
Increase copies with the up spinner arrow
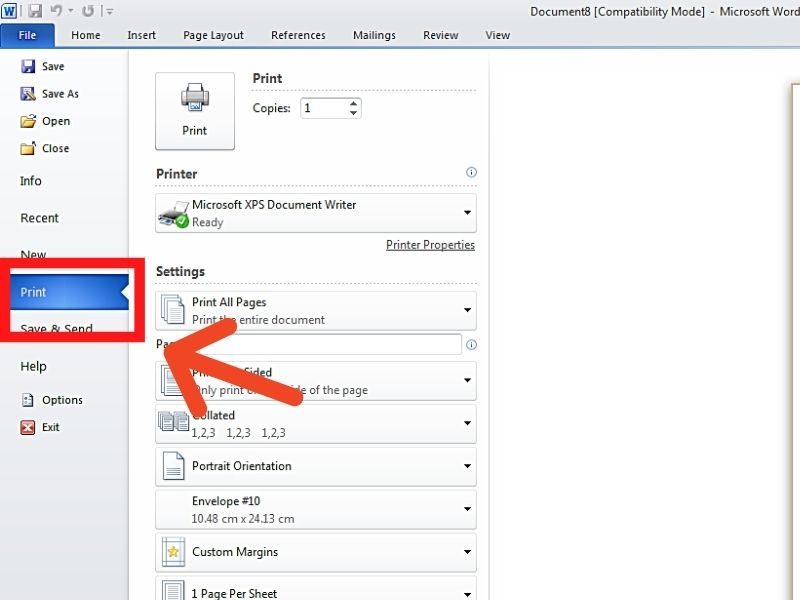click(x=354, y=104)
